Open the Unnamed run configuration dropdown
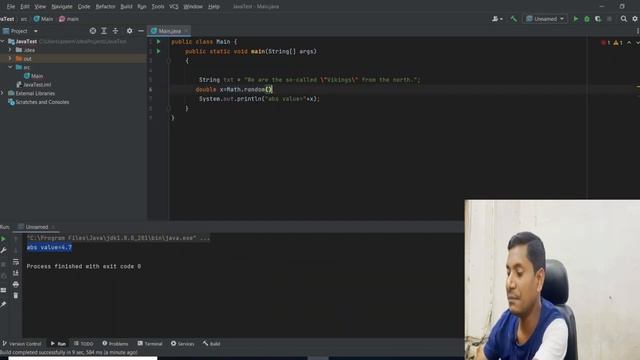This screenshot has height=360, width=640. pyautogui.click(x=545, y=19)
